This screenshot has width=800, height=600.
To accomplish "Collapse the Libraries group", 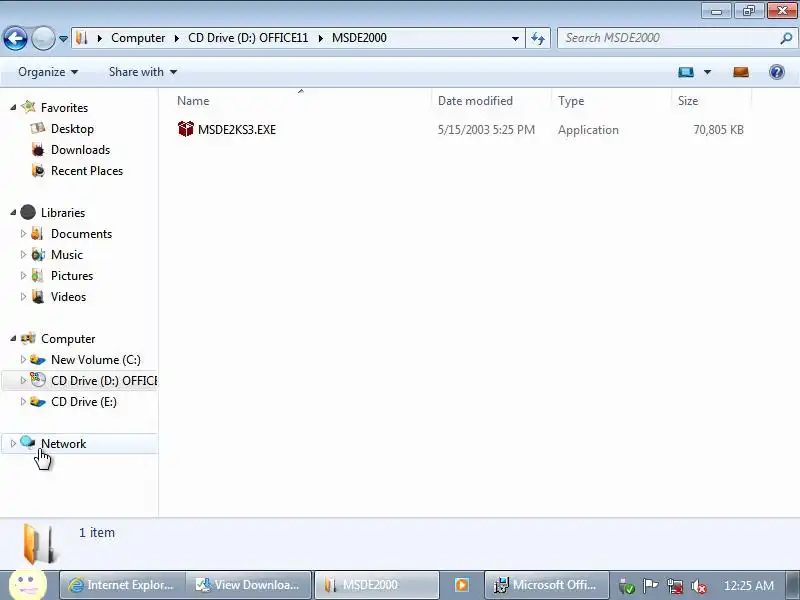I will coord(13,212).
